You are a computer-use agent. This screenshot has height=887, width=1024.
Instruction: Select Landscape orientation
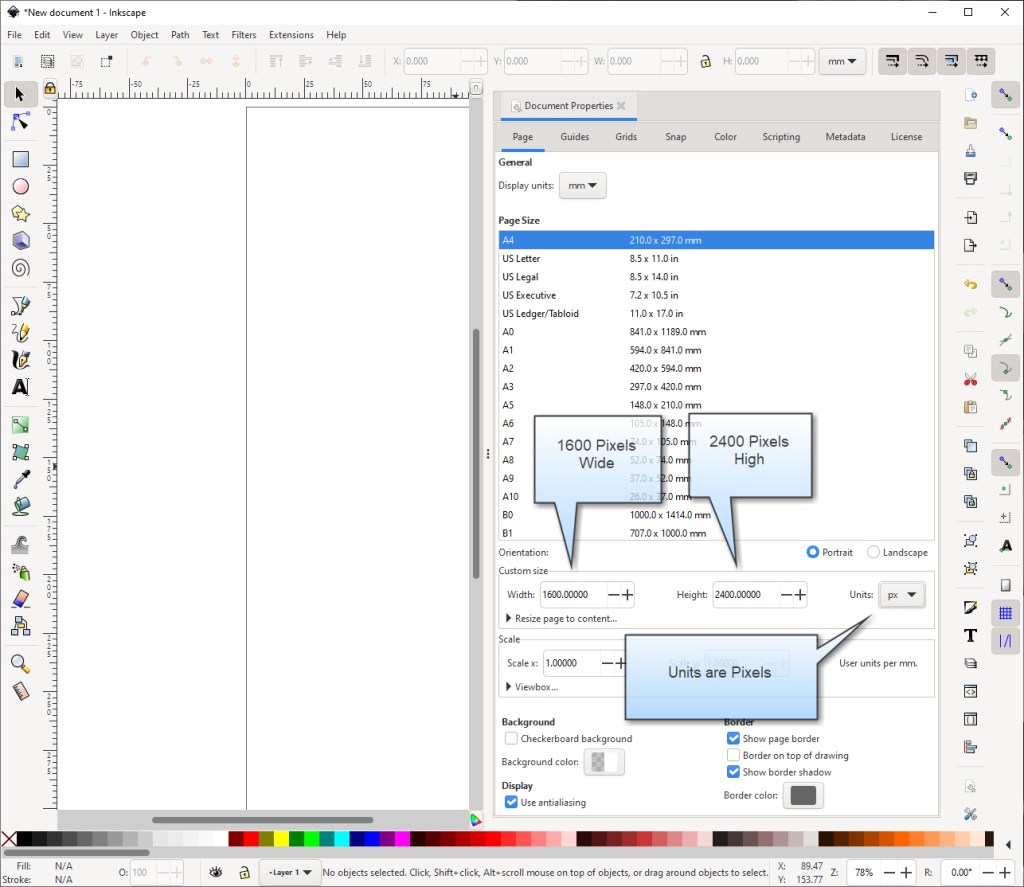pos(873,552)
